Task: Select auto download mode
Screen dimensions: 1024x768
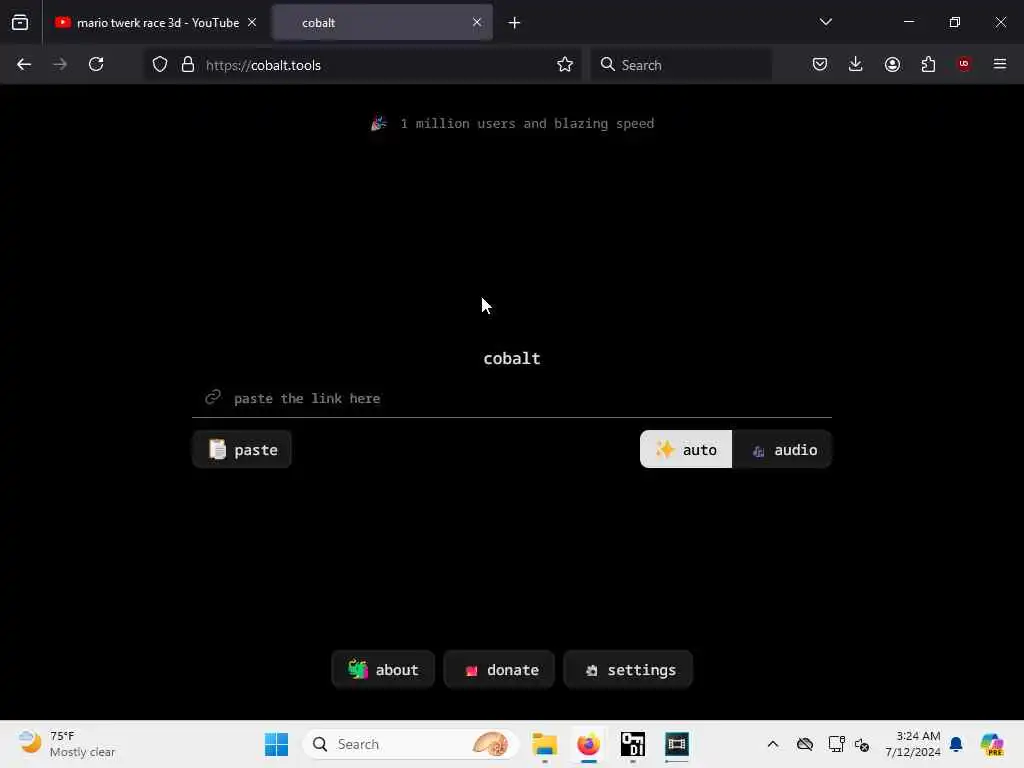Action: click(x=686, y=449)
